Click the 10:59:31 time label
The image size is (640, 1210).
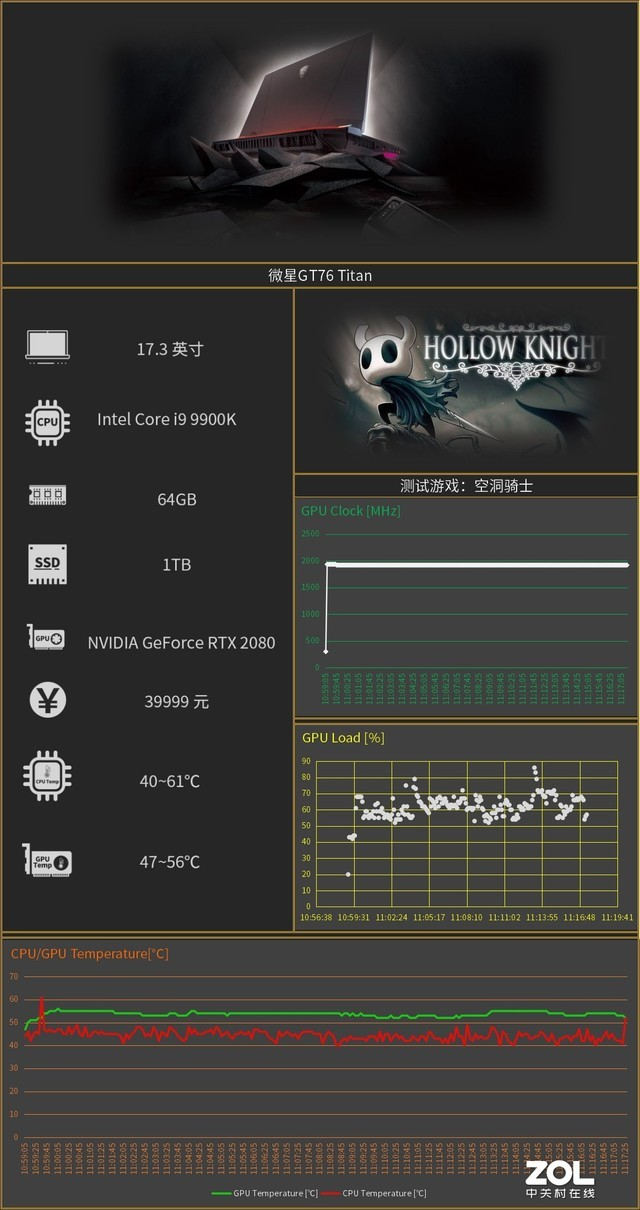pos(353,916)
